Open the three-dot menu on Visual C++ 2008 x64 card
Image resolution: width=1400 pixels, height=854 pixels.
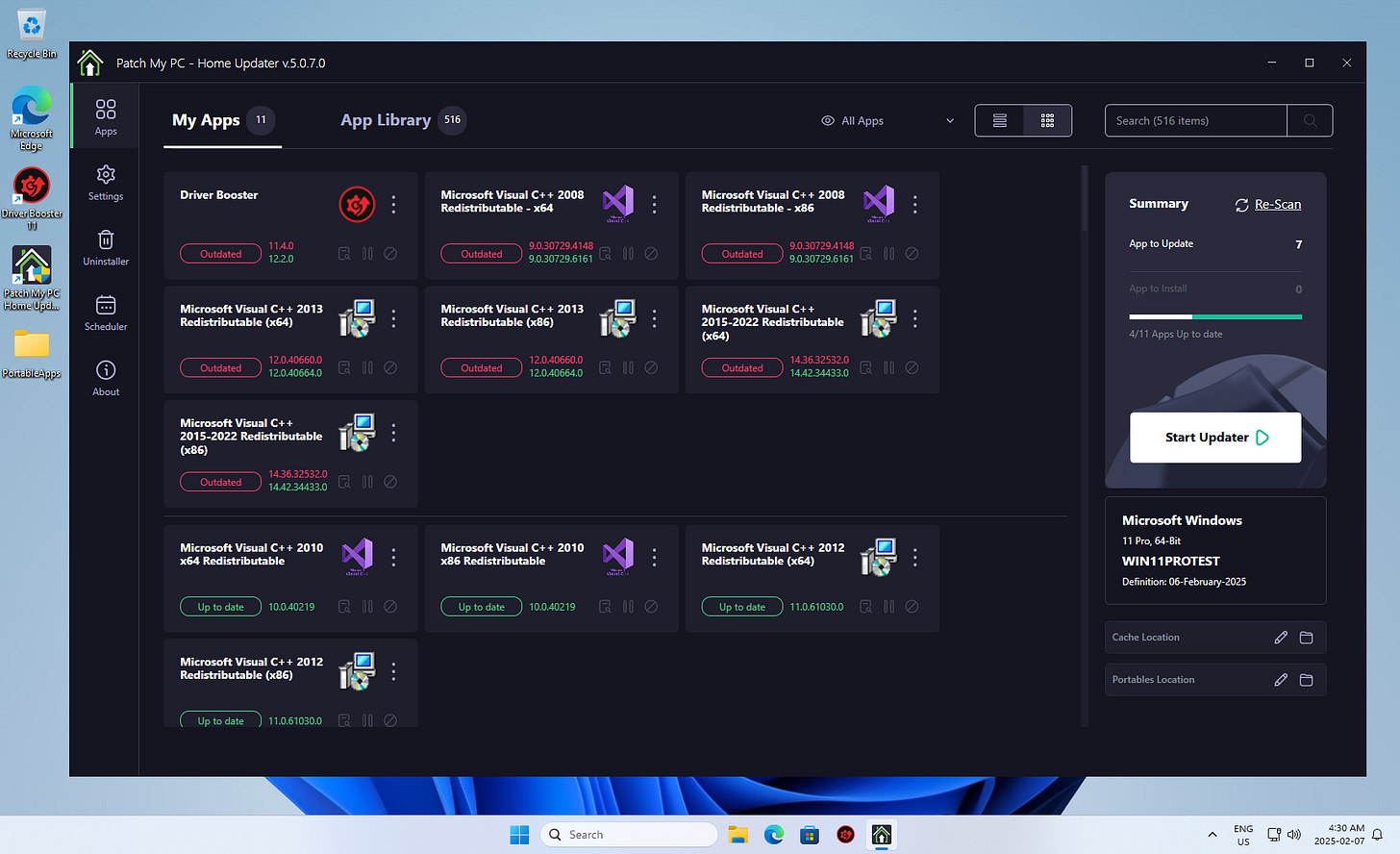pyautogui.click(x=654, y=204)
